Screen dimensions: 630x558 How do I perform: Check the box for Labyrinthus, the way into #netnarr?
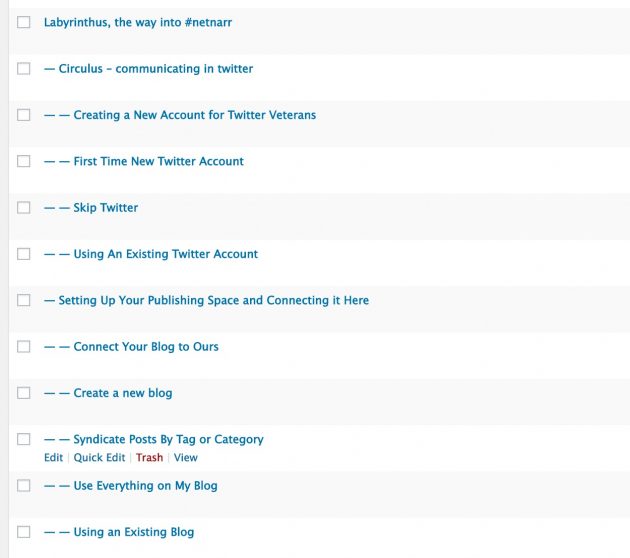pyautogui.click(x=24, y=22)
